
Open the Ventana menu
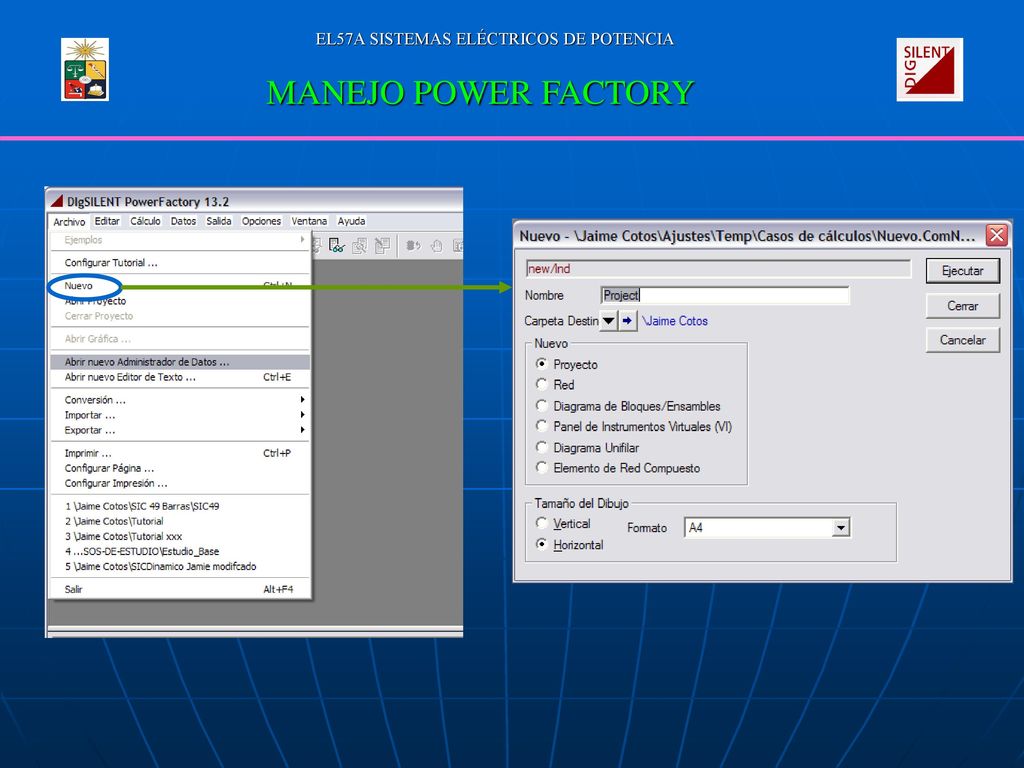tap(309, 221)
